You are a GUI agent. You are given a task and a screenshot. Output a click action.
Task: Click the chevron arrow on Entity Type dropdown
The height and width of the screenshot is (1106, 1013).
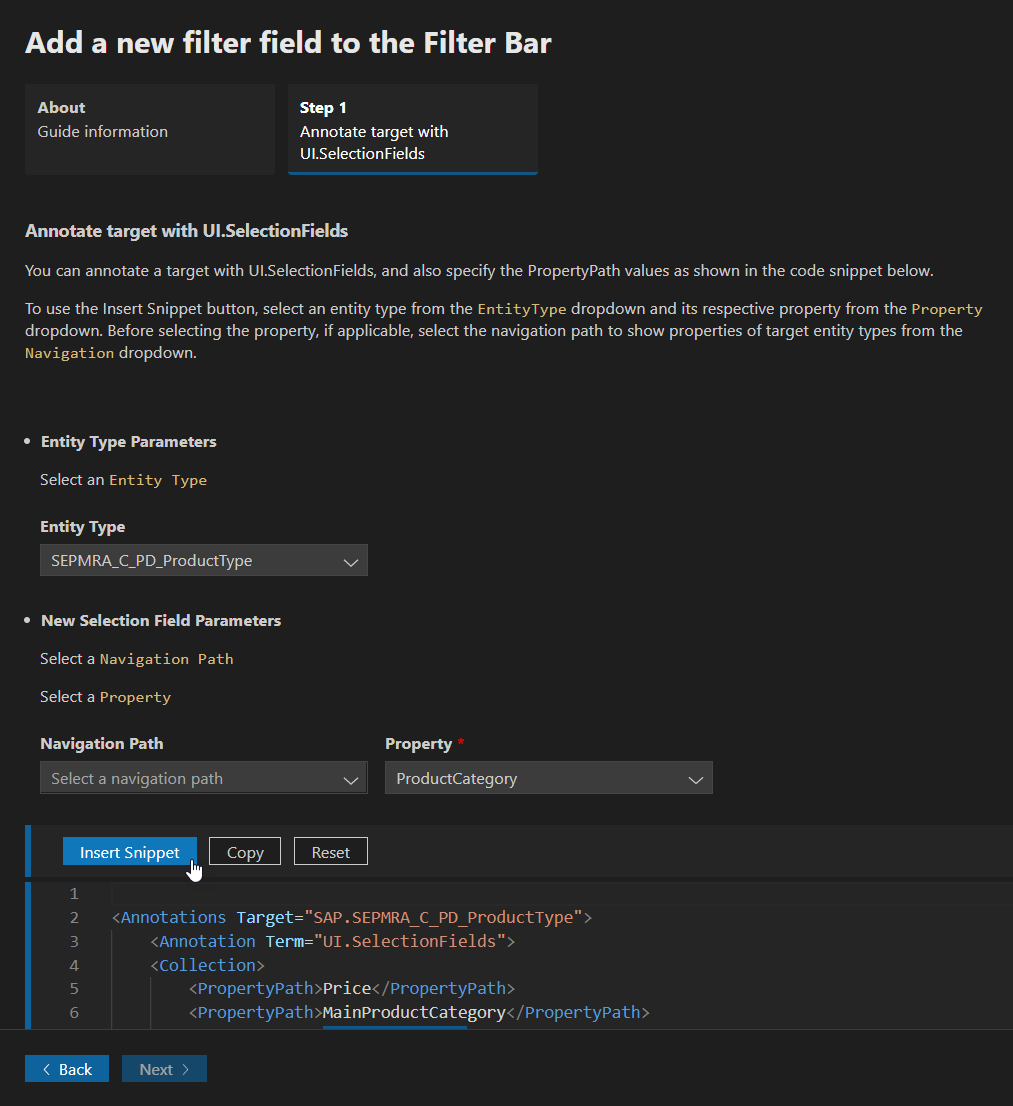click(x=351, y=562)
